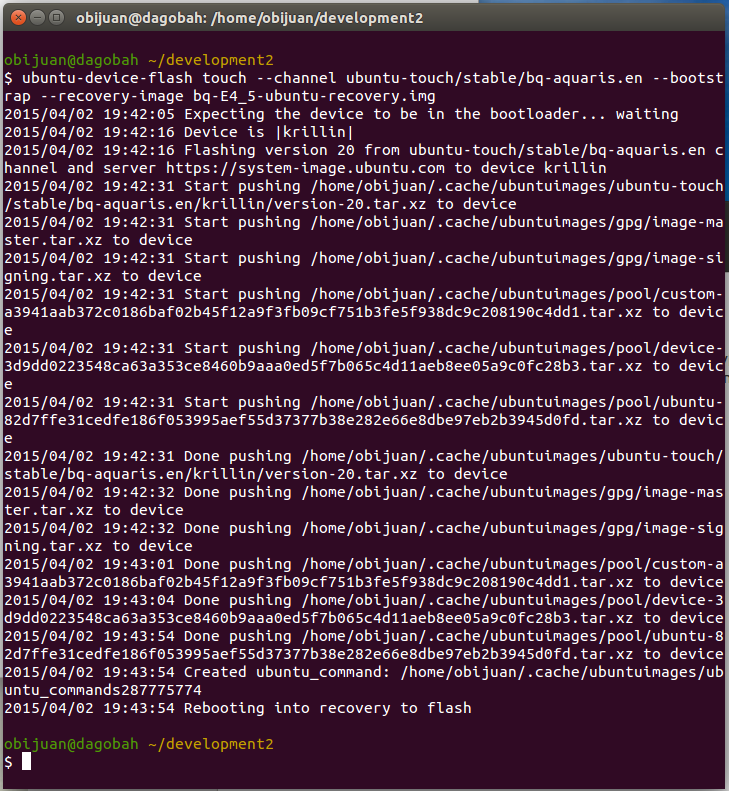Click the 19:42:31 'Done pushing' line for 'ubuntu-touch/'

pyautogui.click(x=364, y=456)
